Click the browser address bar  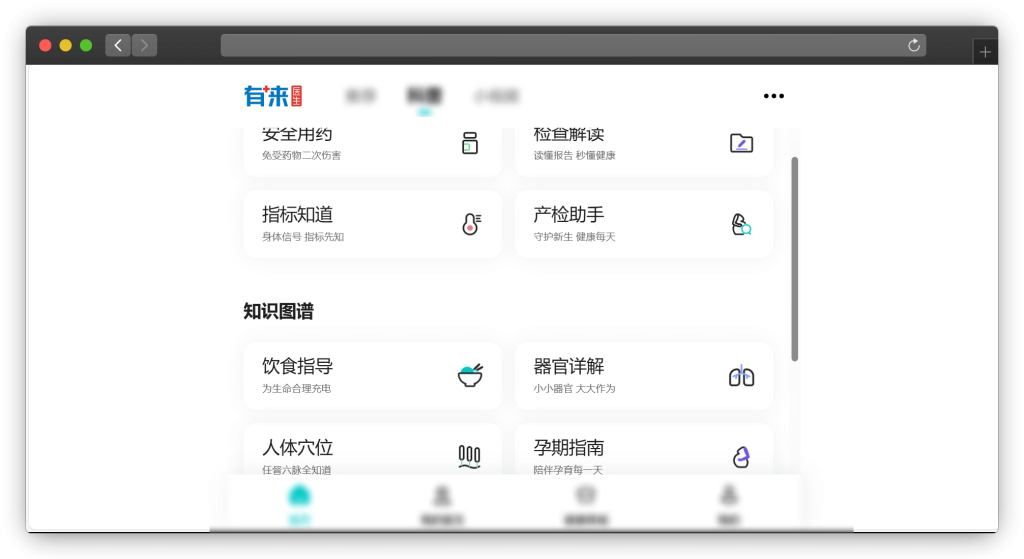pos(573,45)
